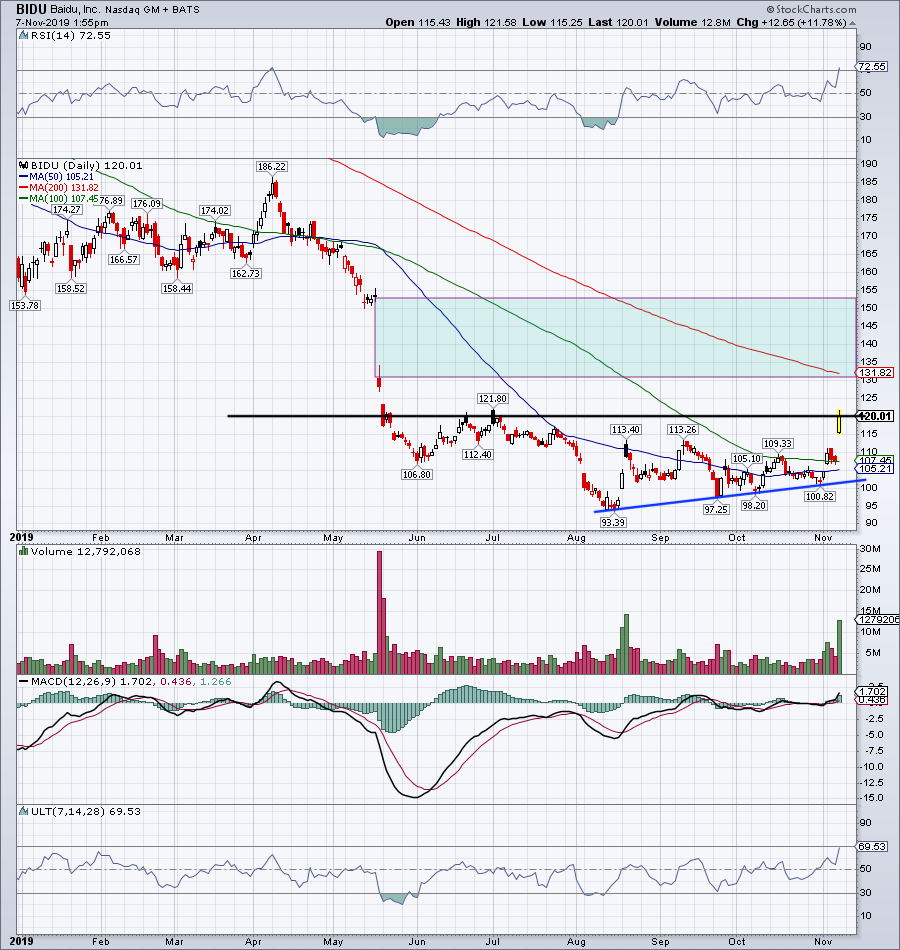Click the 100.82 November low label
900x950 pixels.
pos(819,496)
